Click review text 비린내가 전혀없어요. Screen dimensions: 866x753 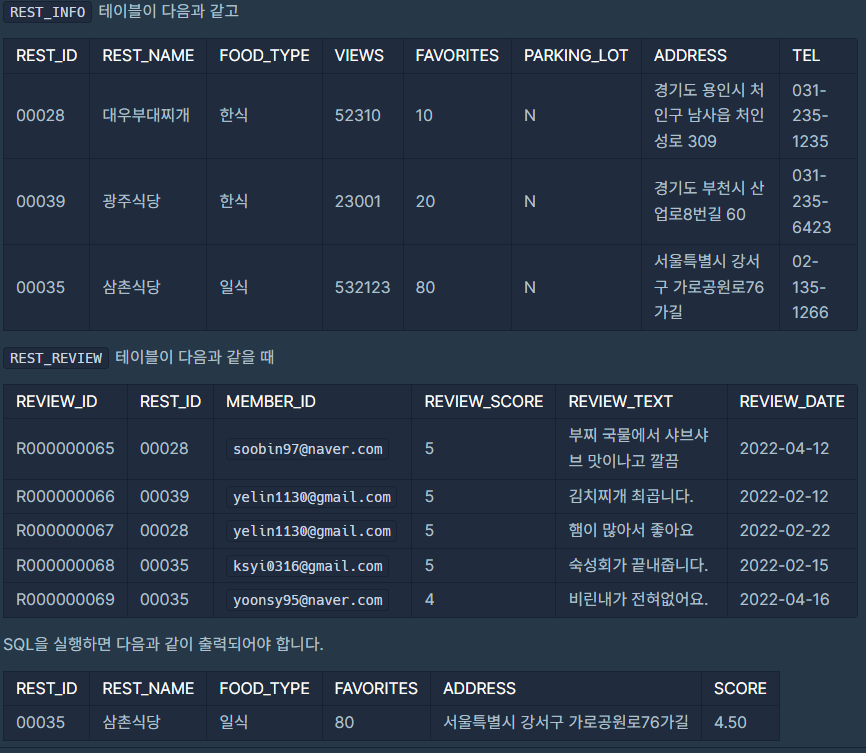click(x=638, y=599)
